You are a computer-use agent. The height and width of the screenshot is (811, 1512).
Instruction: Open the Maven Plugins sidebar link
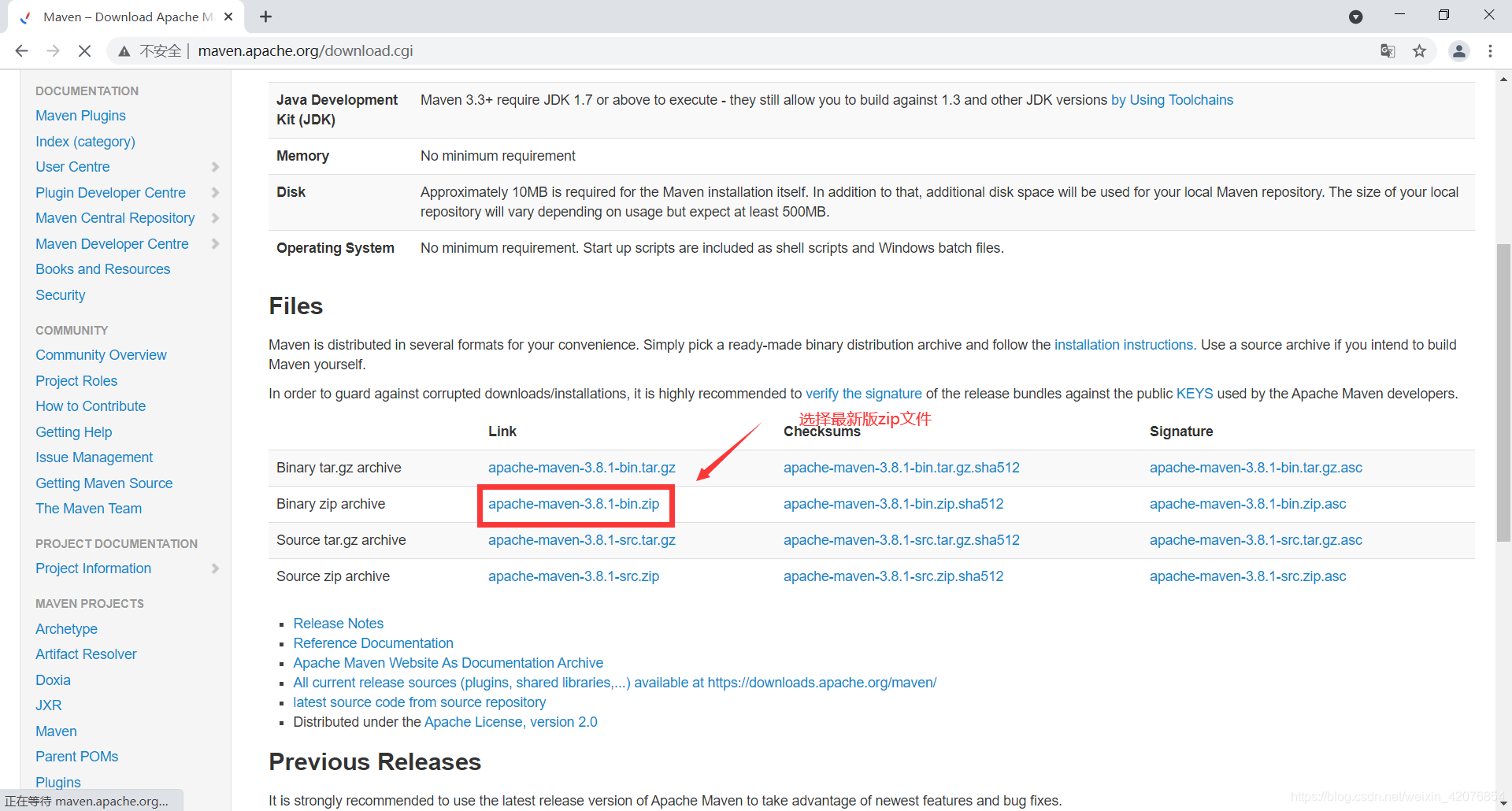(80, 116)
